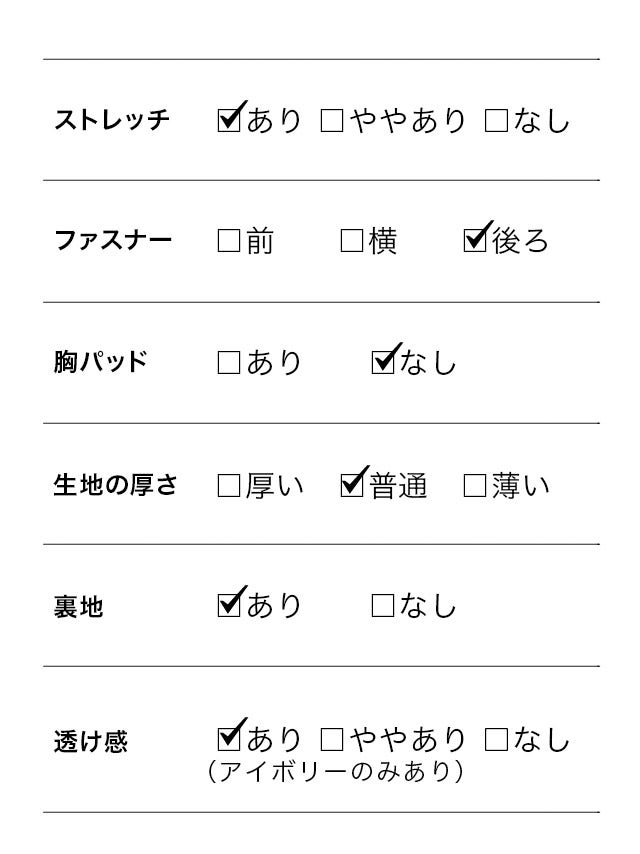Check the 透け感 なし checkbox

[496, 741]
